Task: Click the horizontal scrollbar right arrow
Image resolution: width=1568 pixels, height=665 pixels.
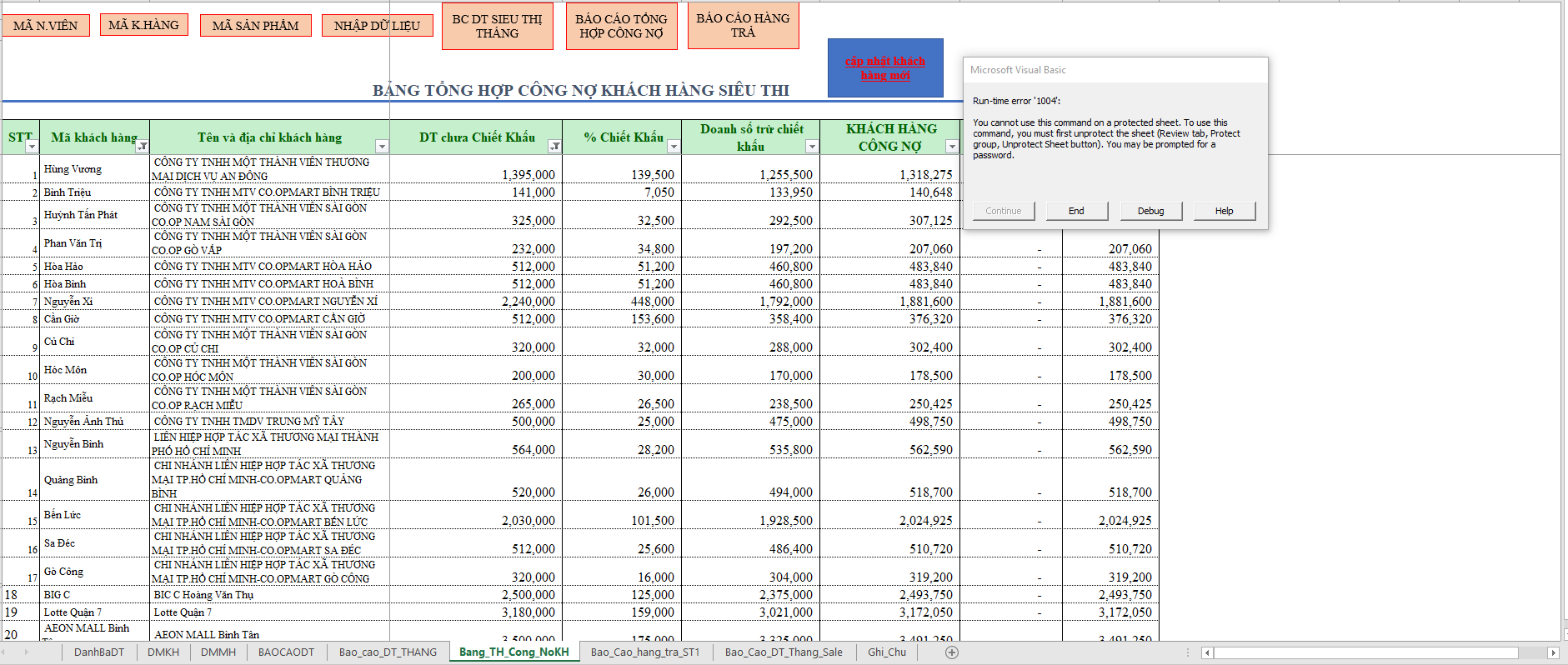Action: point(1552,652)
